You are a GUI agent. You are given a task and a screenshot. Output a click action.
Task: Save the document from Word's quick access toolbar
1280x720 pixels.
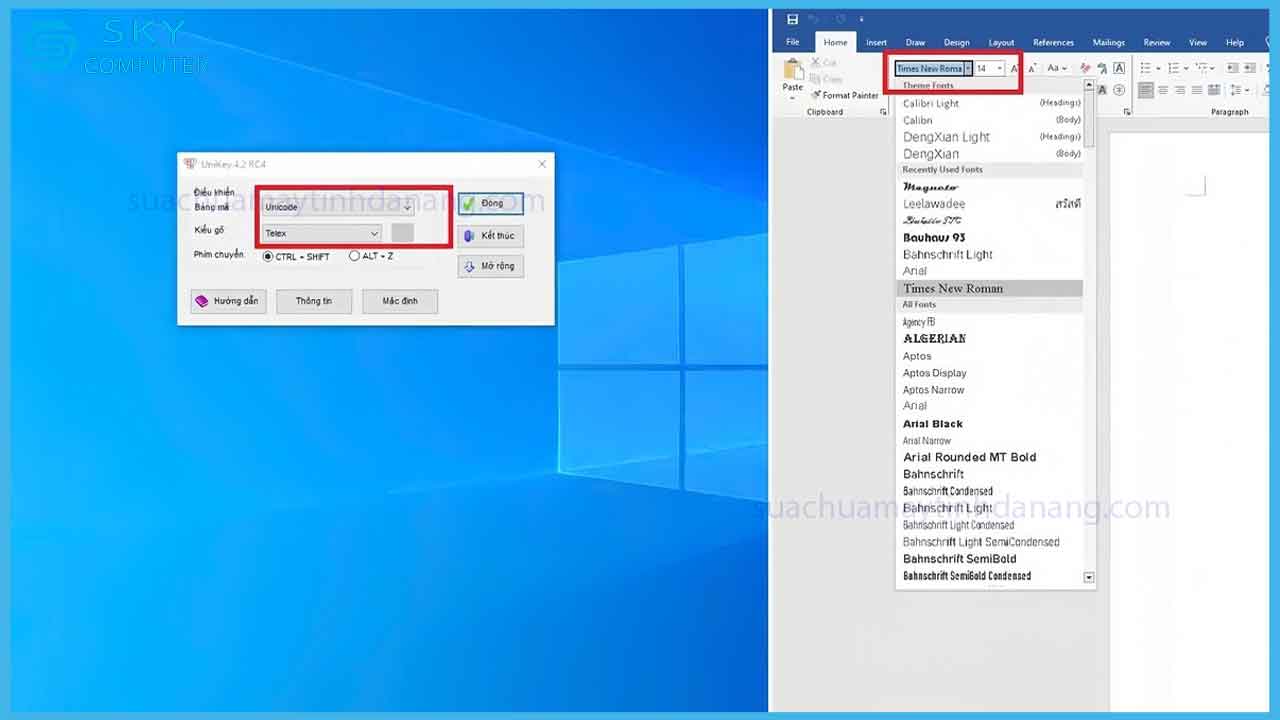click(x=793, y=19)
